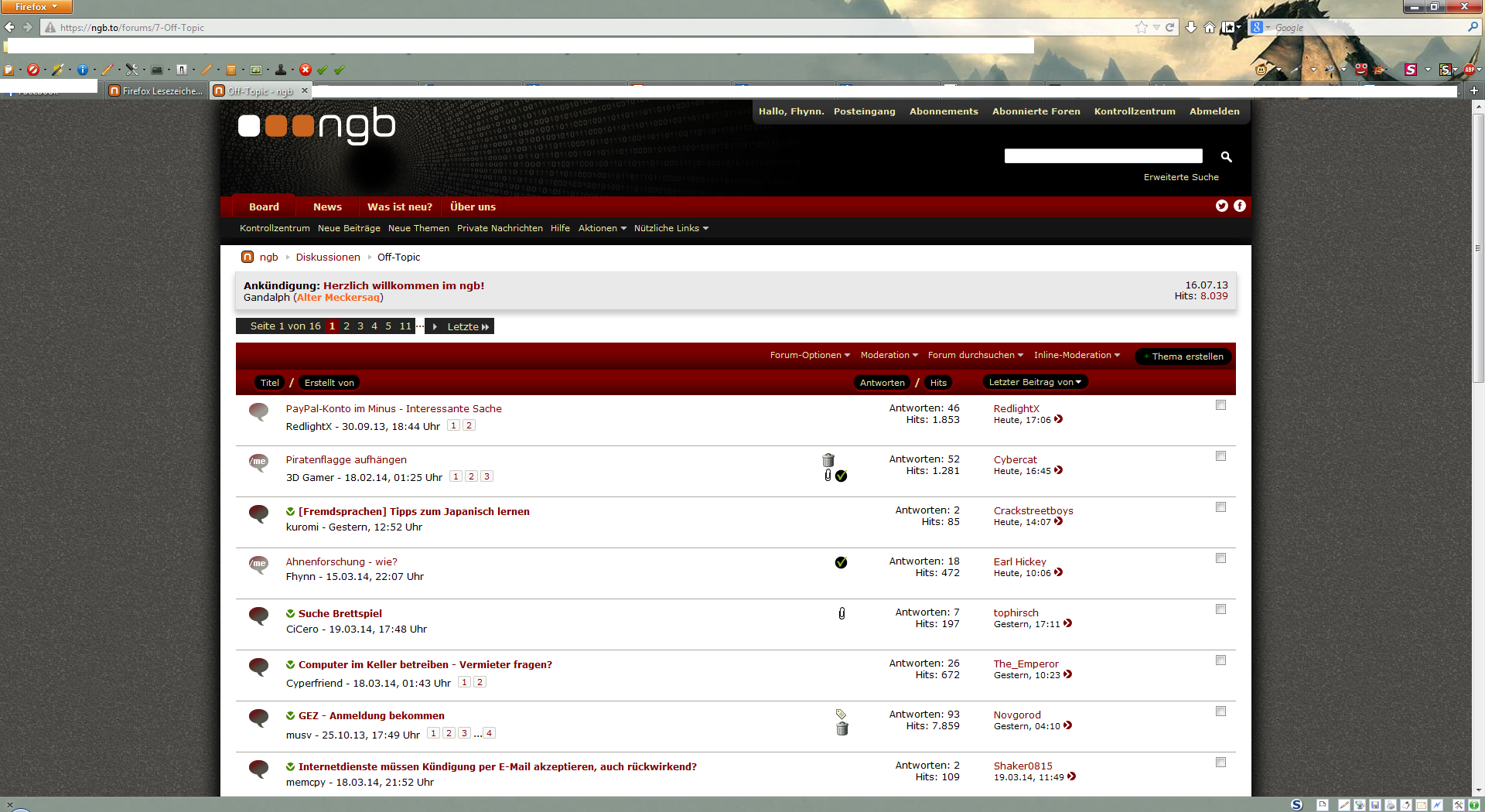This screenshot has height=812, width=1485.
Task: Click the ngb logo in the header
Action: [316, 126]
